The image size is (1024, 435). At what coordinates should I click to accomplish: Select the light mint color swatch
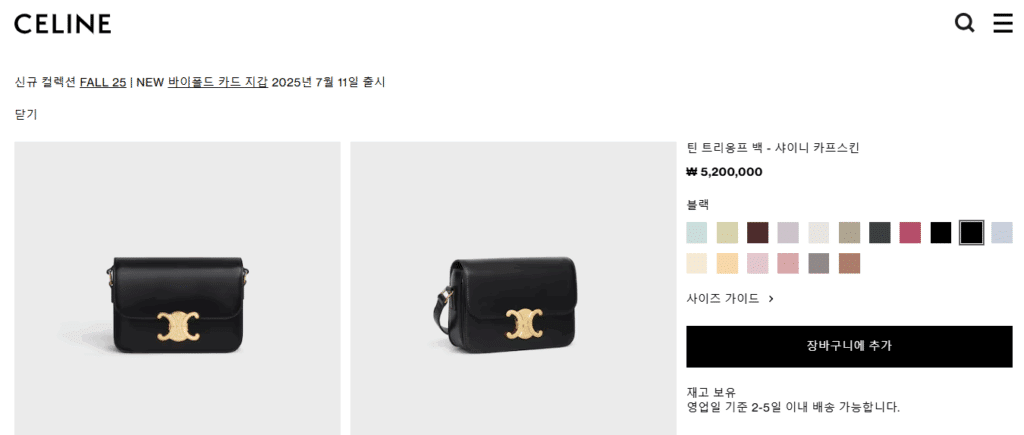pos(697,233)
